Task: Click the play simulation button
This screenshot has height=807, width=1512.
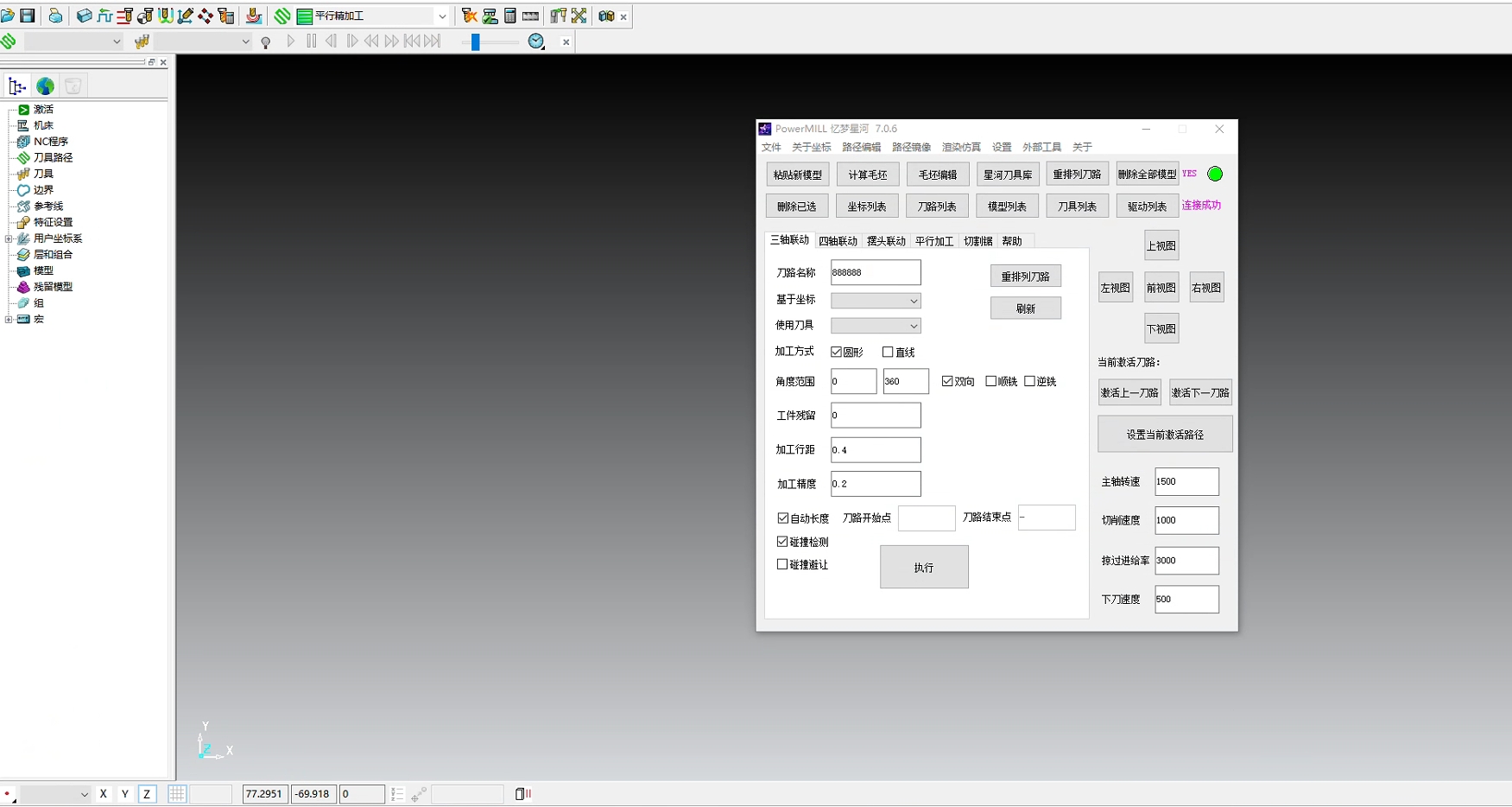Action: coord(291,41)
